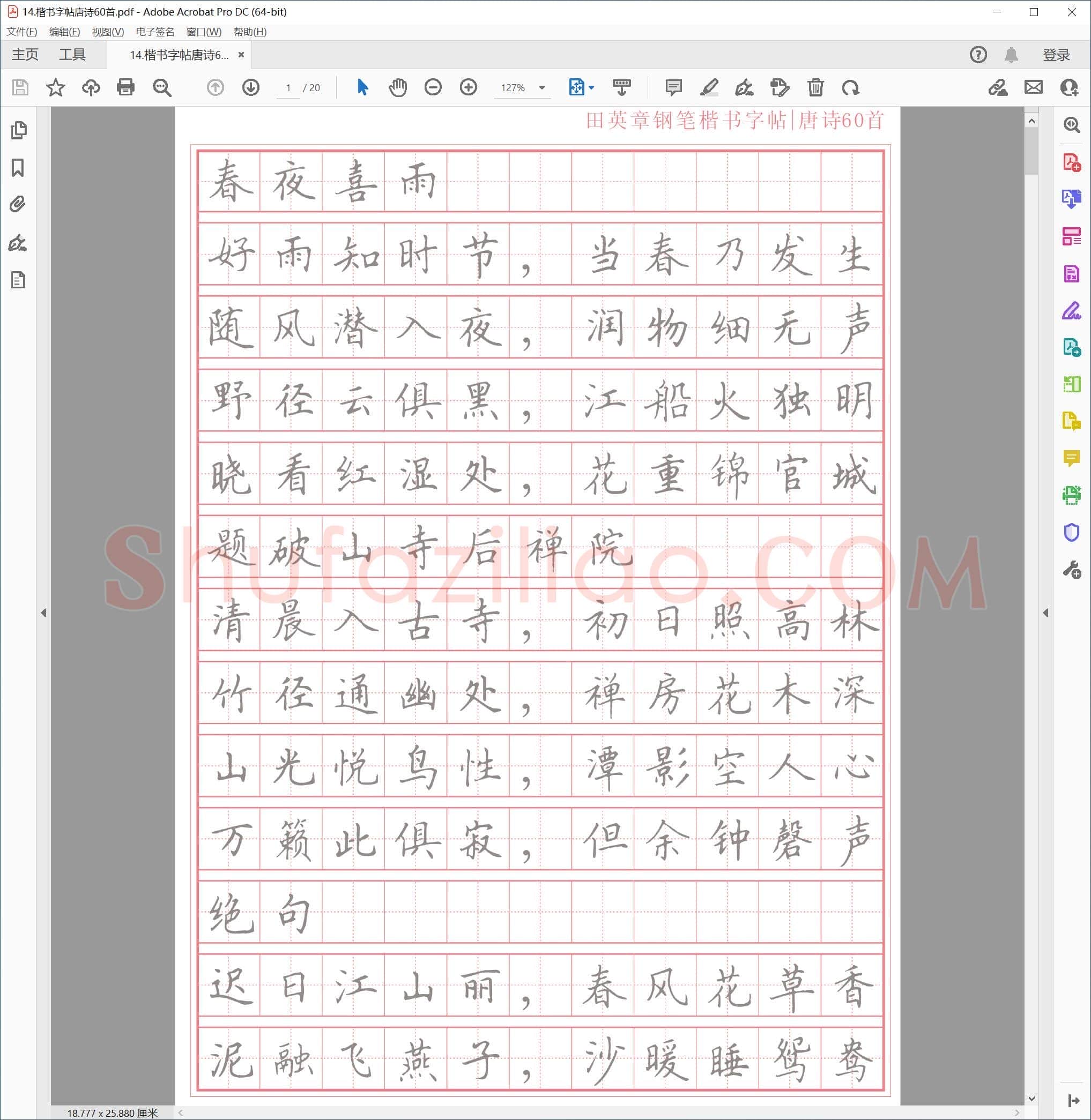This screenshot has height=1120, width=1091.
Task: Add document to starred favorites
Action: [x=56, y=88]
